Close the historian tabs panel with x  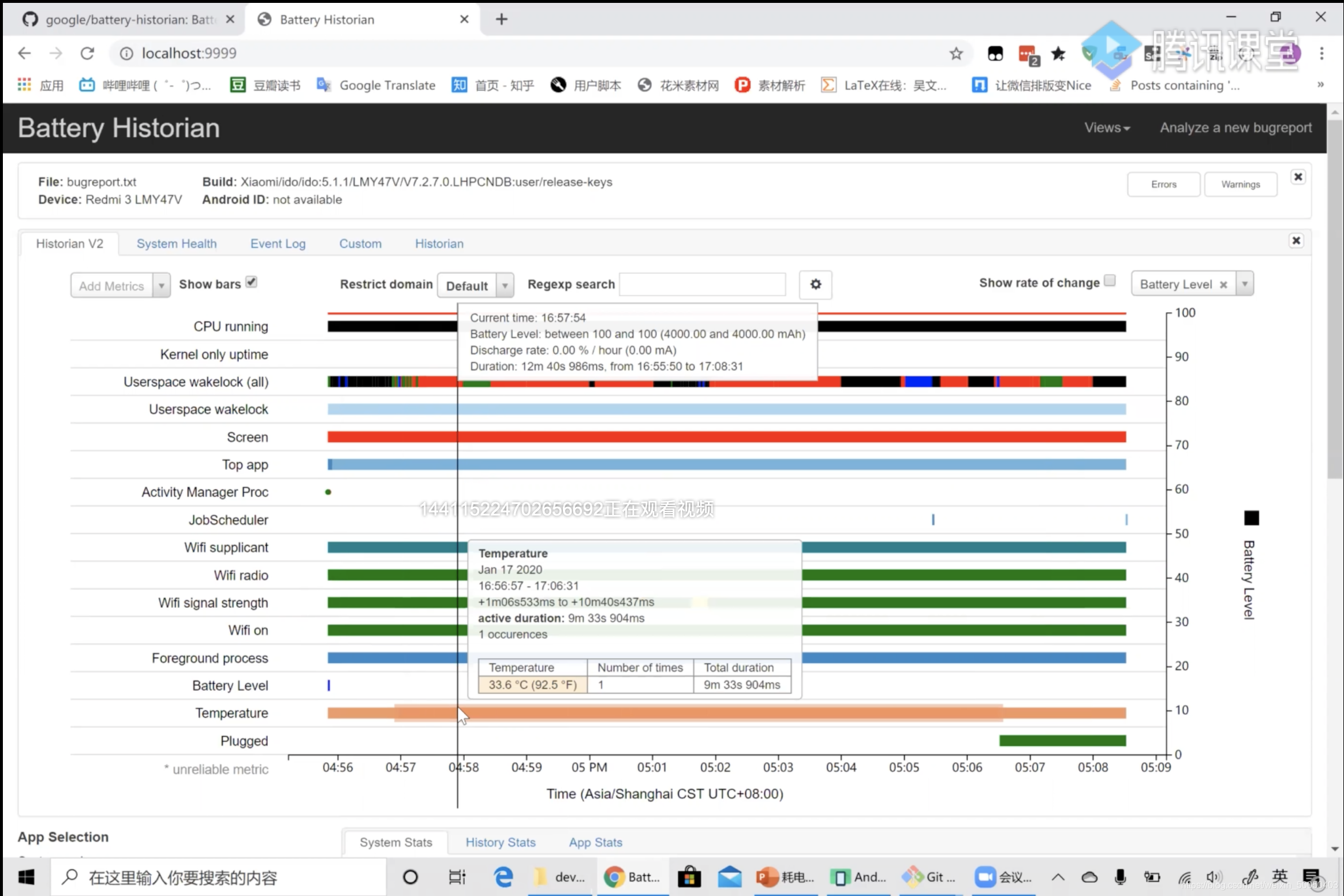[x=1296, y=240]
